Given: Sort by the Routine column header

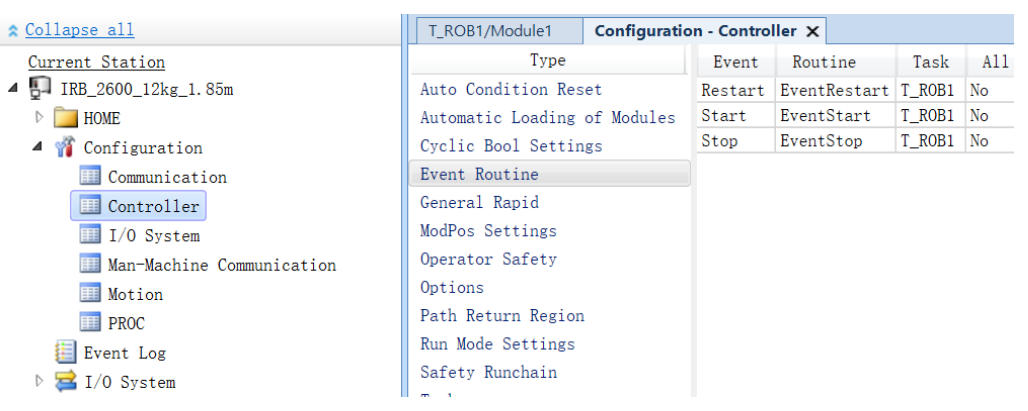Looking at the screenshot, I should (823, 62).
